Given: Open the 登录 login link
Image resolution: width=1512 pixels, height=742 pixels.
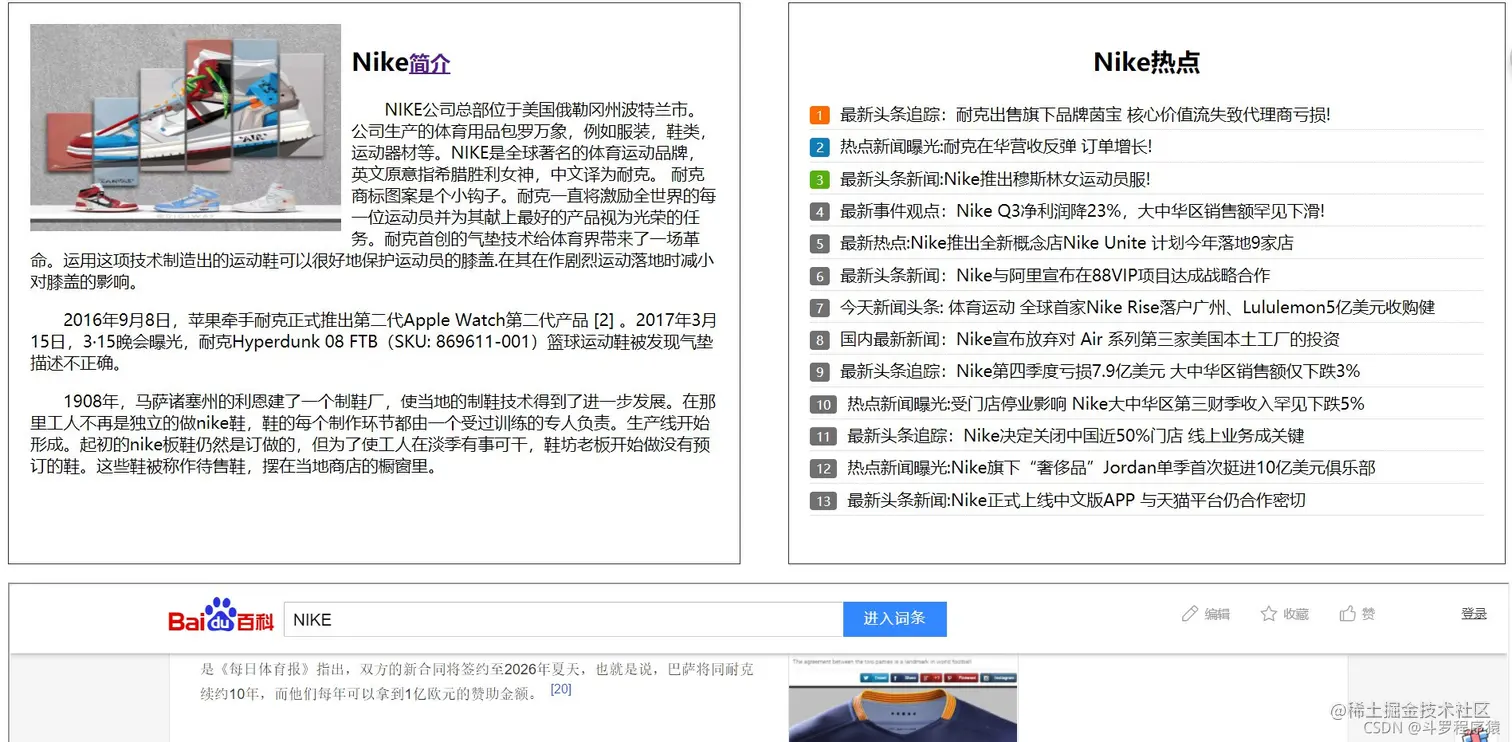Looking at the screenshot, I should click(x=1474, y=613).
